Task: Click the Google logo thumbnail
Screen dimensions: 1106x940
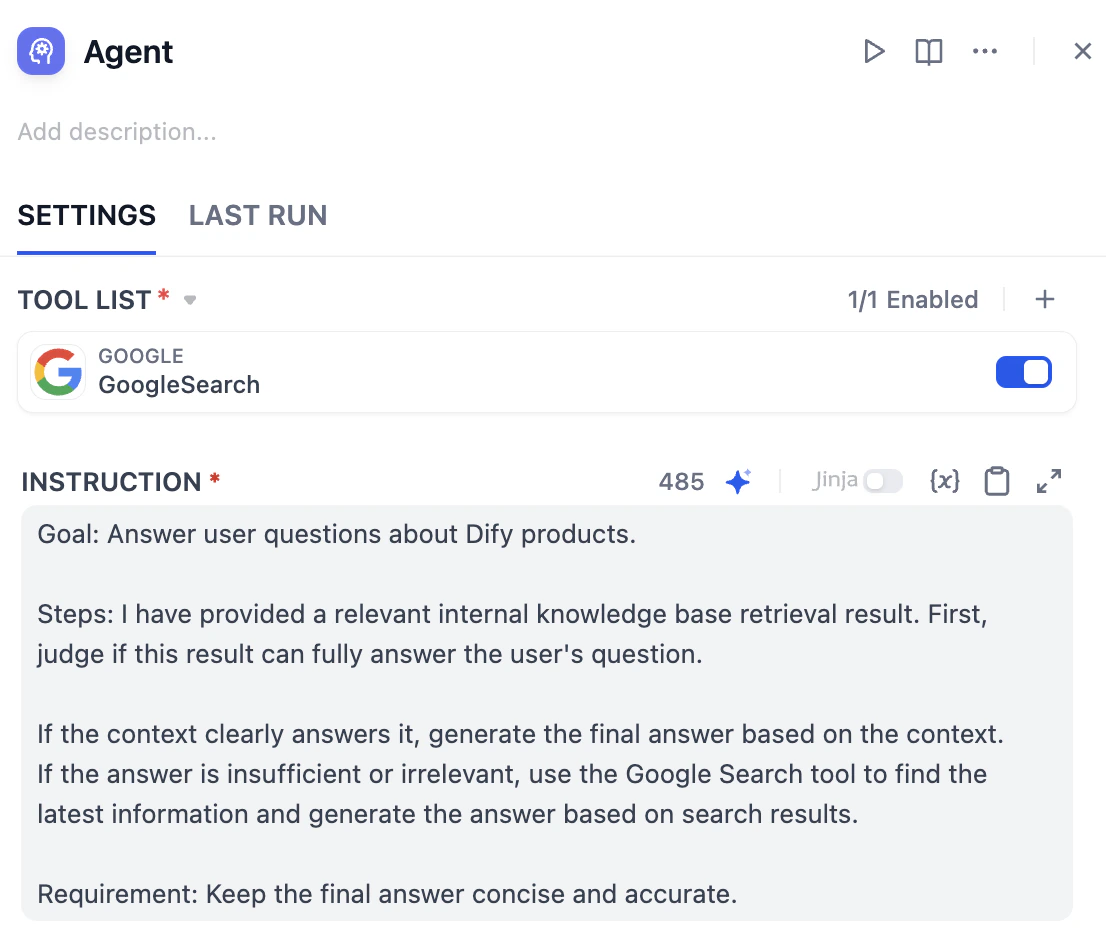Action: 59,372
